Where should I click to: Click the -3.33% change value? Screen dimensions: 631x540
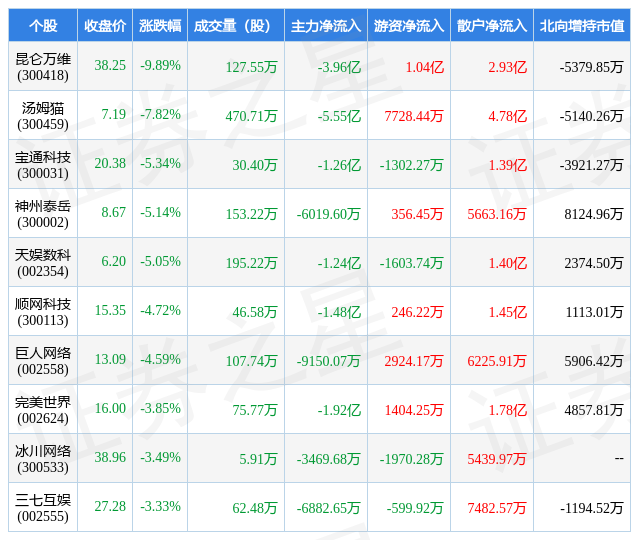point(161,506)
